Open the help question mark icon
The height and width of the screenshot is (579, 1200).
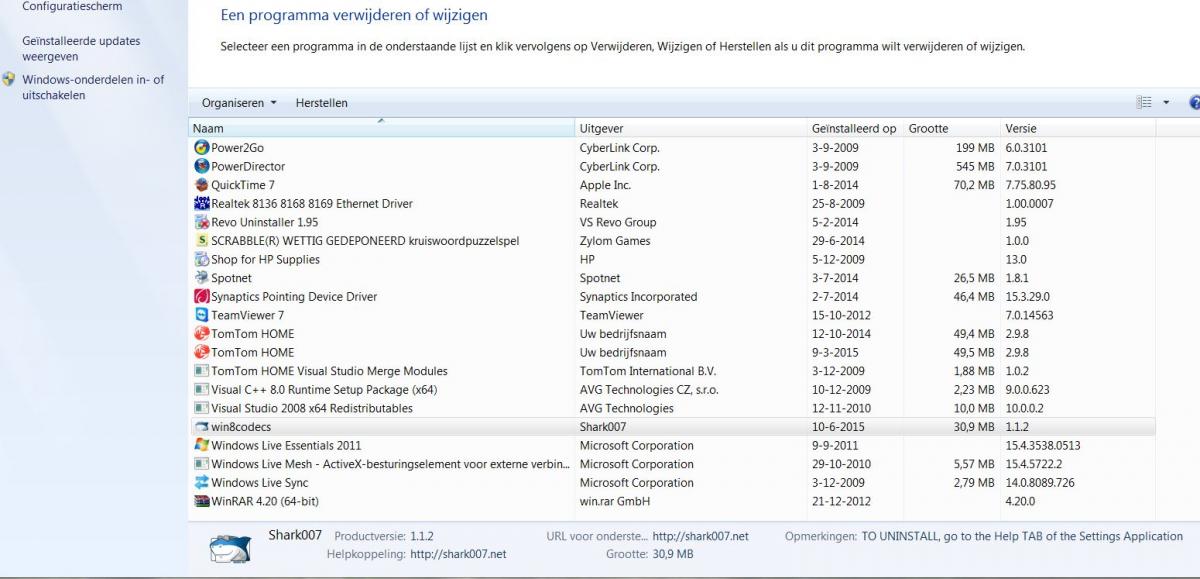tap(1194, 103)
